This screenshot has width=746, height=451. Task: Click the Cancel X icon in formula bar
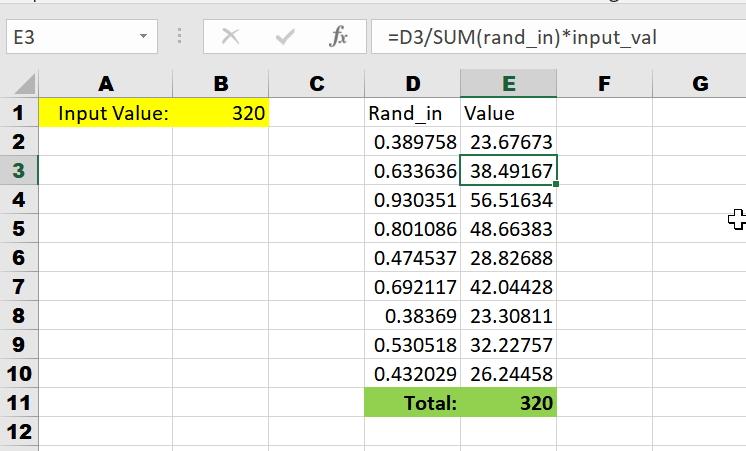click(x=231, y=37)
